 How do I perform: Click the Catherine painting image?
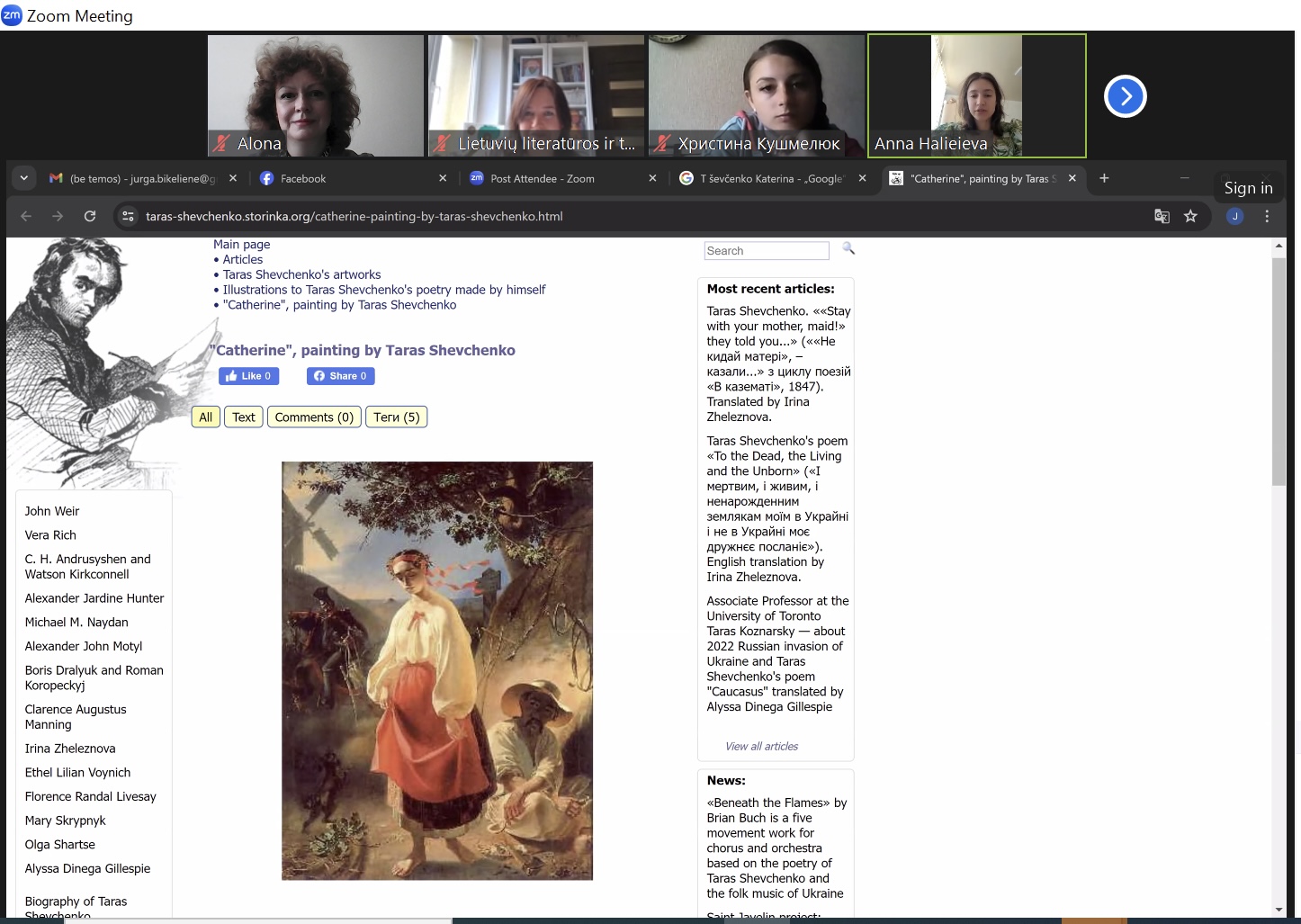437,671
